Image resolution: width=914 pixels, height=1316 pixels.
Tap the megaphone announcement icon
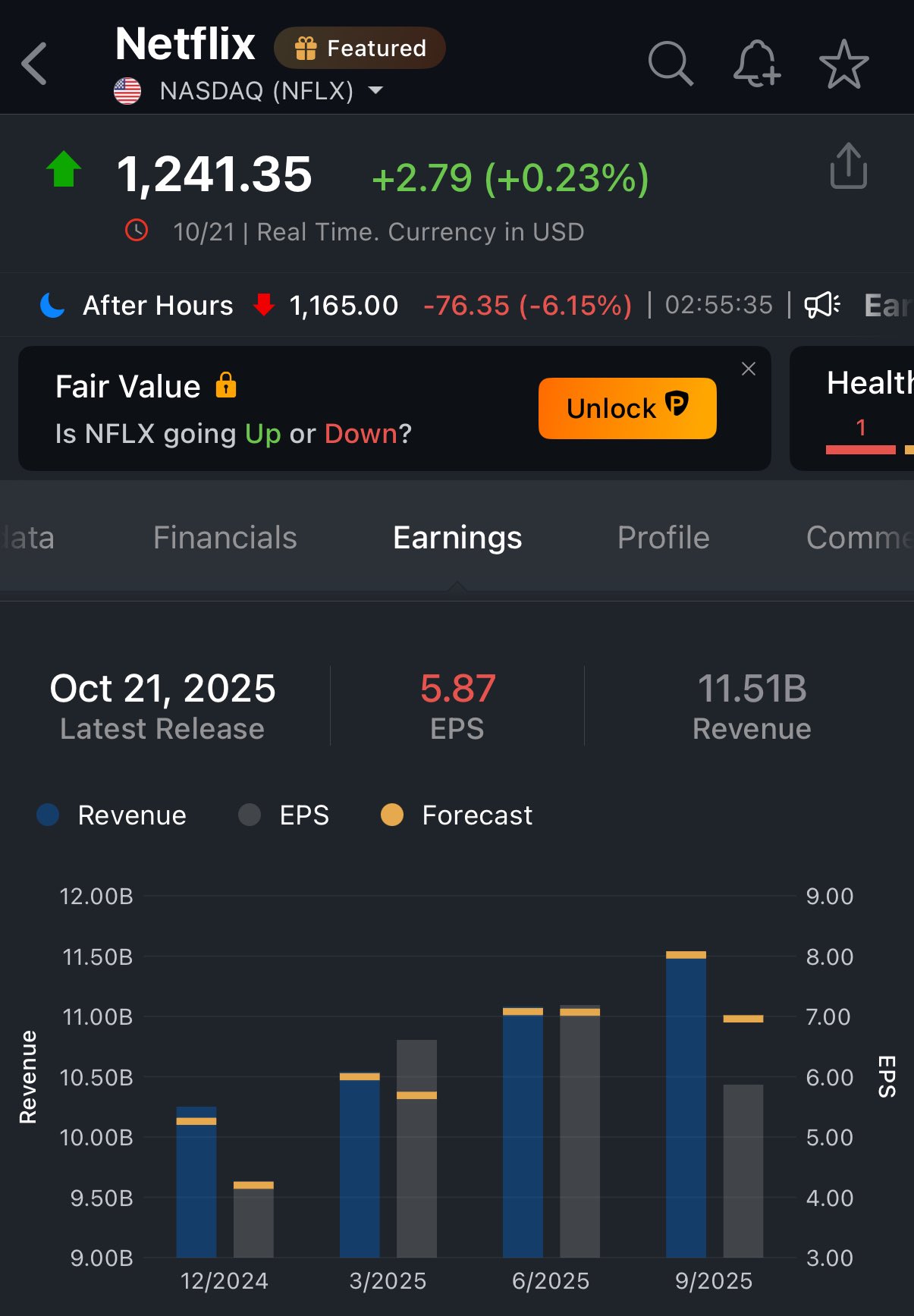coord(821,305)
